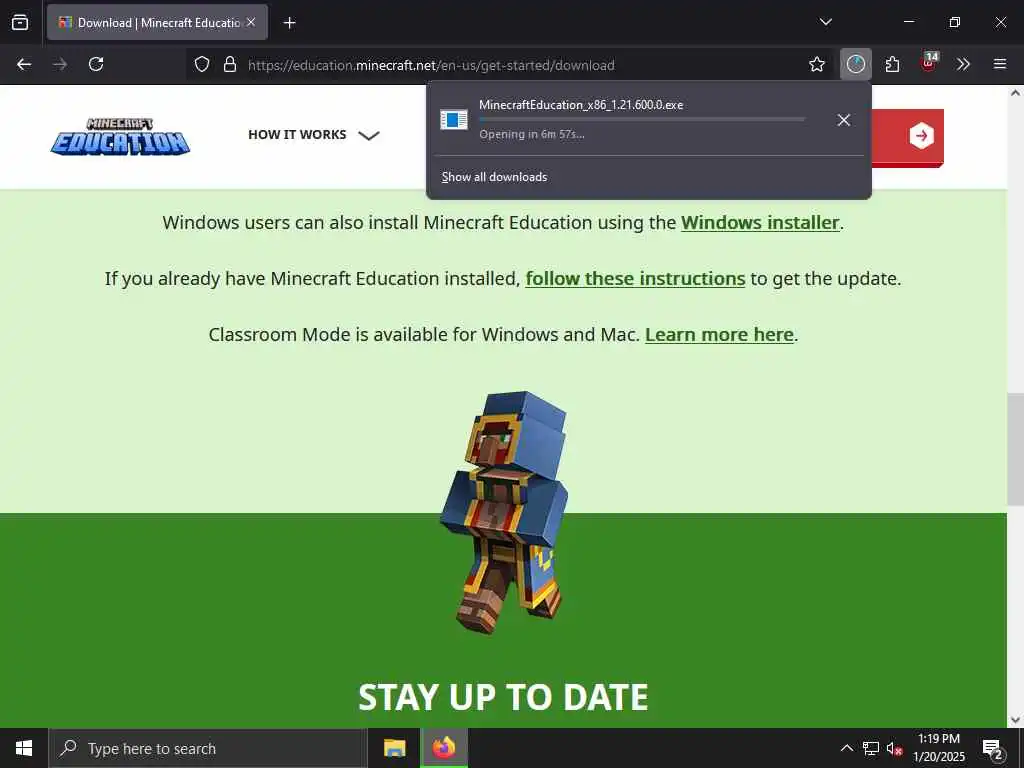This screenshot has width=1024, height=768.
Task: Open the tracking protection shield icon
Action: pyautogui.click(x=202, y=65)
